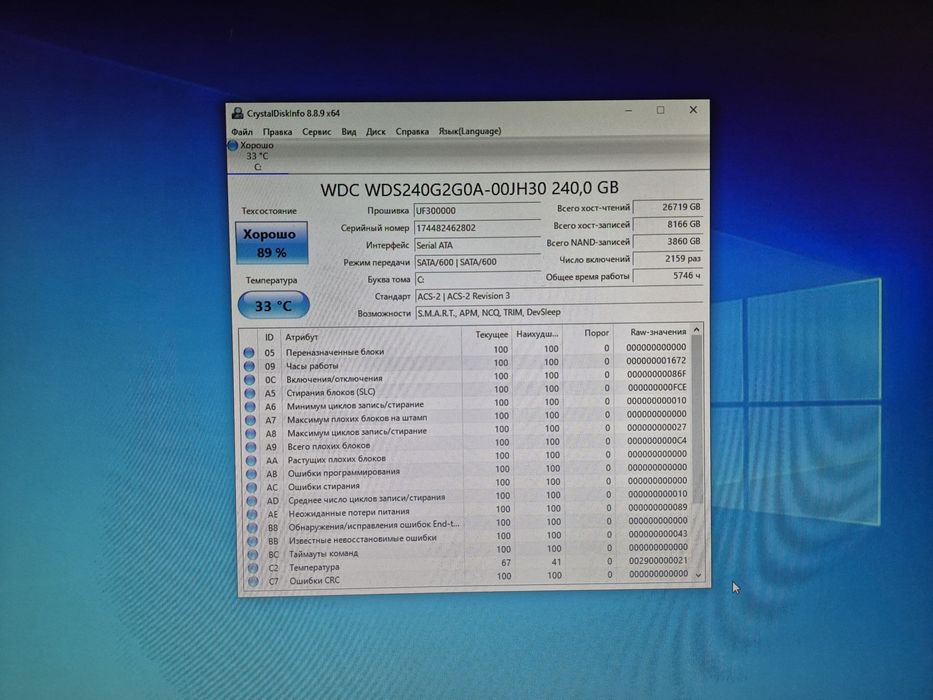Click the Прошивка field UF300000
This screenshot has height=700, width=933.
477,211
